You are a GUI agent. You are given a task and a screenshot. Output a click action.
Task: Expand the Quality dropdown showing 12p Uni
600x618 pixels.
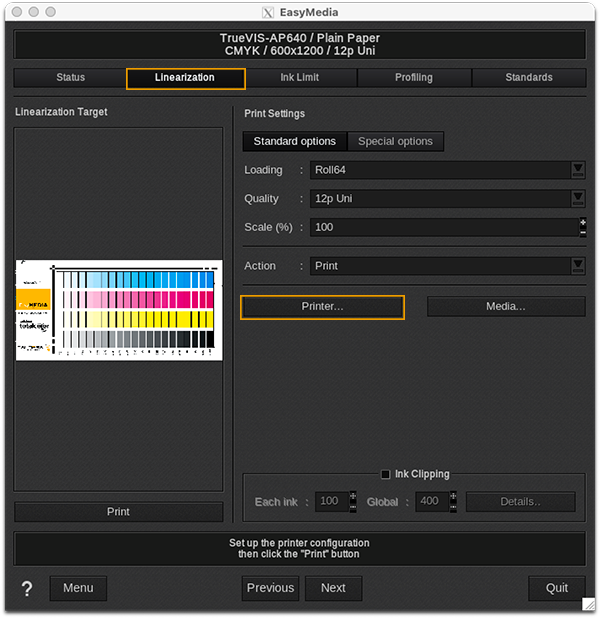pyautogui.click(x=447, y=198)
